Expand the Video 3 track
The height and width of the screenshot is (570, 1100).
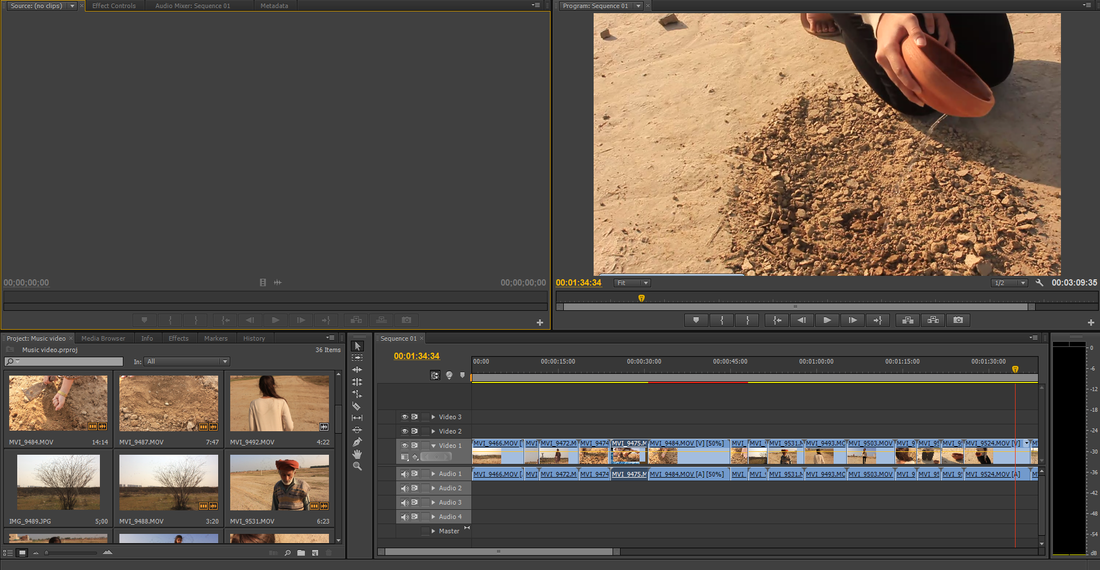[433, 417]
